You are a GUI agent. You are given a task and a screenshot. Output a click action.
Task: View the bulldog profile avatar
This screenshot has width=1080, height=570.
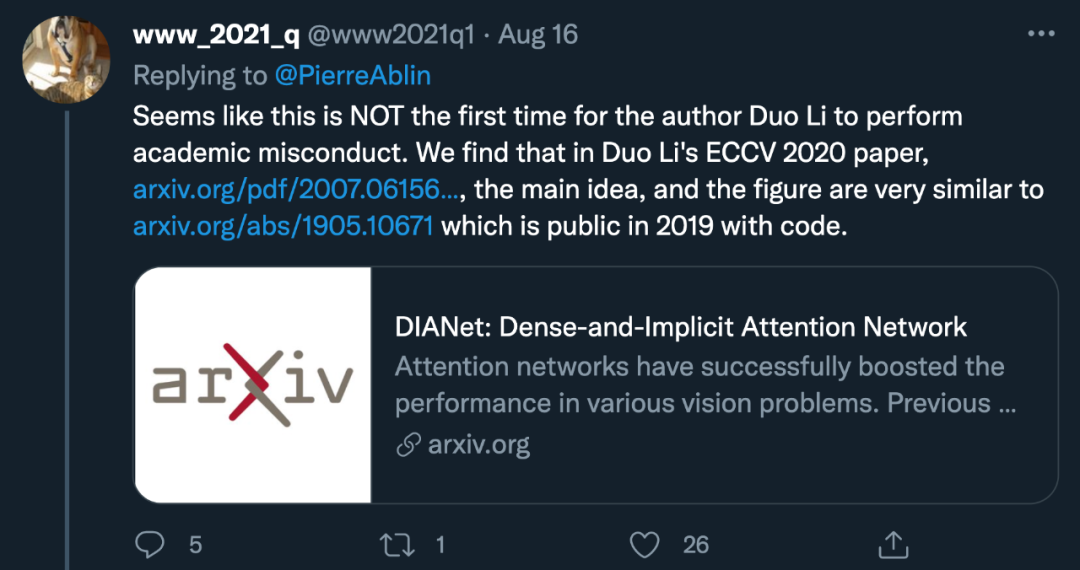(66, 59)
